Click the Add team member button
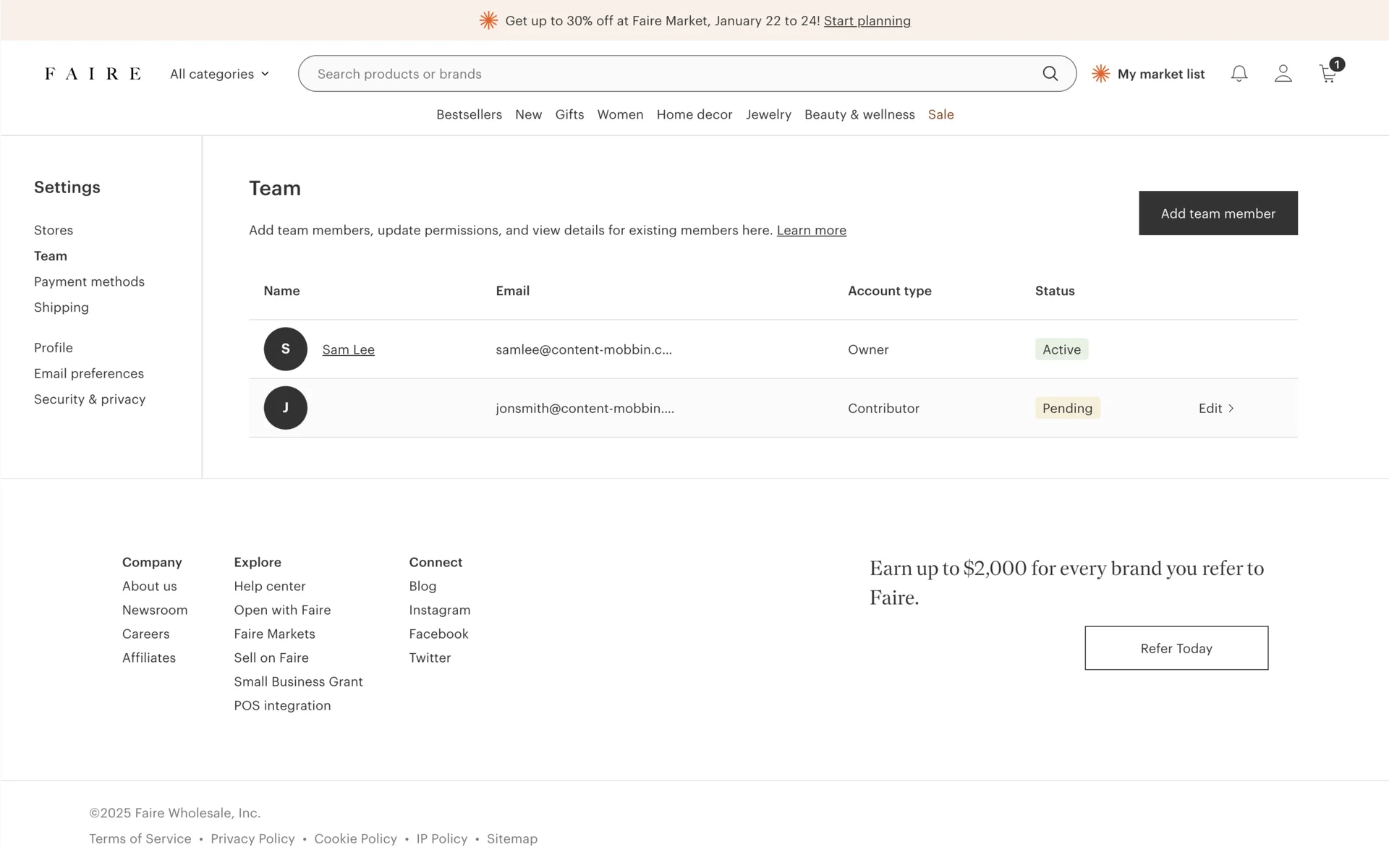 [x=1218, y=213]
